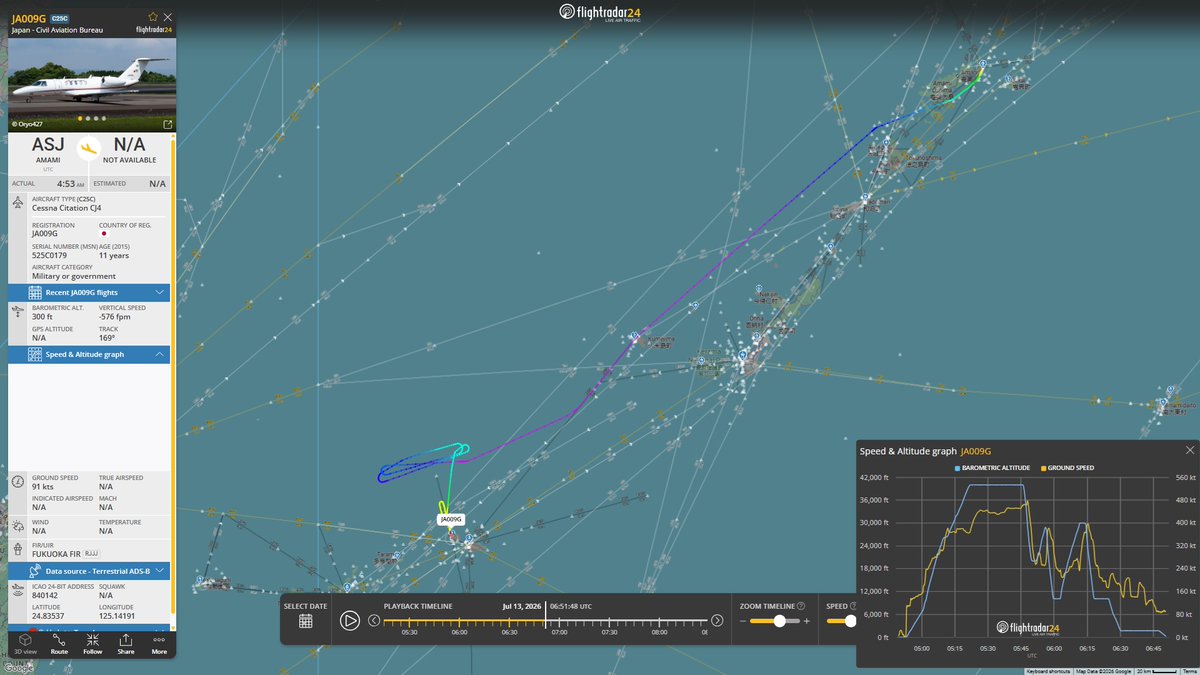Click the ASJ Amami airport code

pyautogui.click(x=48, y=145)
